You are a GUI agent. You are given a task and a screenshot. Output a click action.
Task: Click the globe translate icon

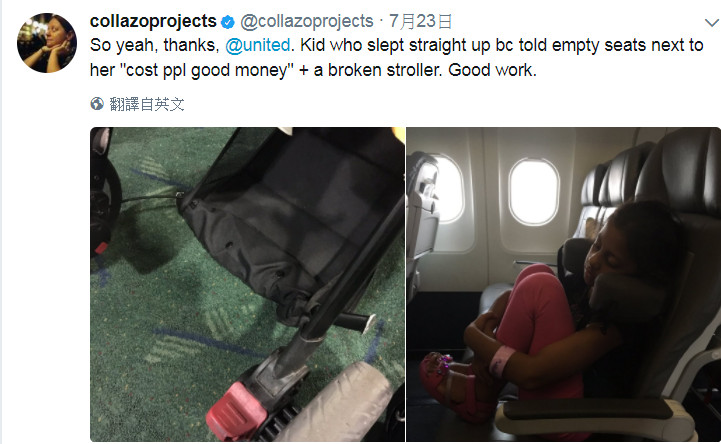(97, 104)
